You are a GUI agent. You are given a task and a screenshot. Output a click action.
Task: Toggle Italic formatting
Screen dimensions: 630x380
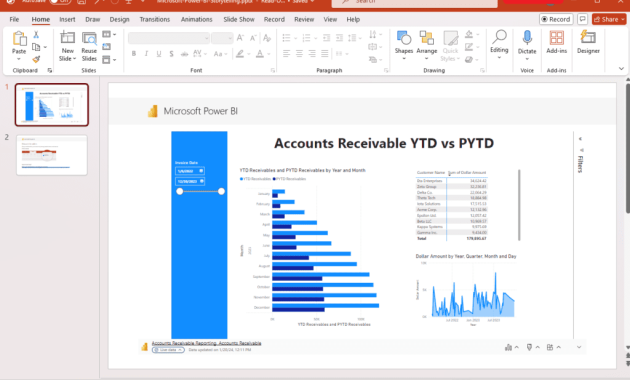tap(146, 53)
